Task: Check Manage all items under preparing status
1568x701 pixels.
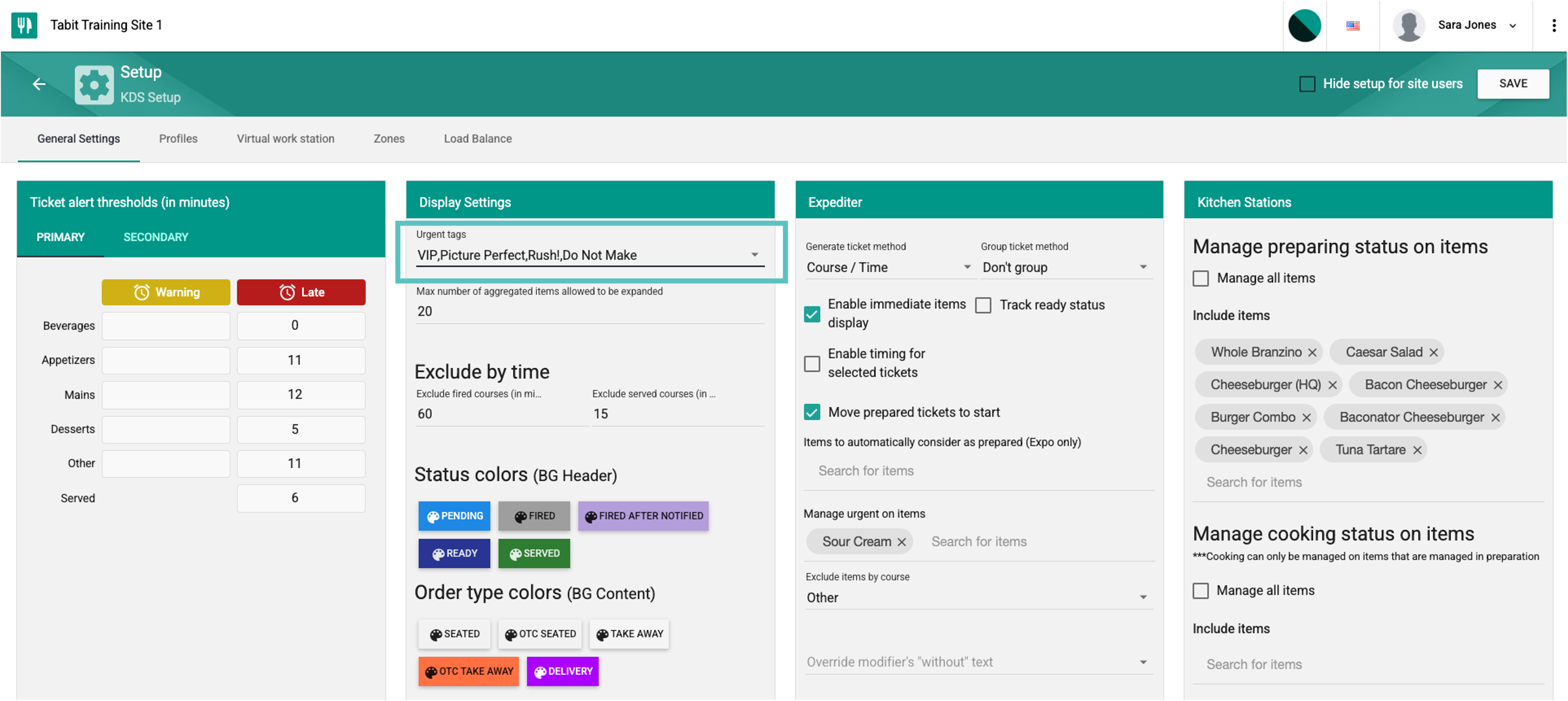Action: pos(1201,279)
